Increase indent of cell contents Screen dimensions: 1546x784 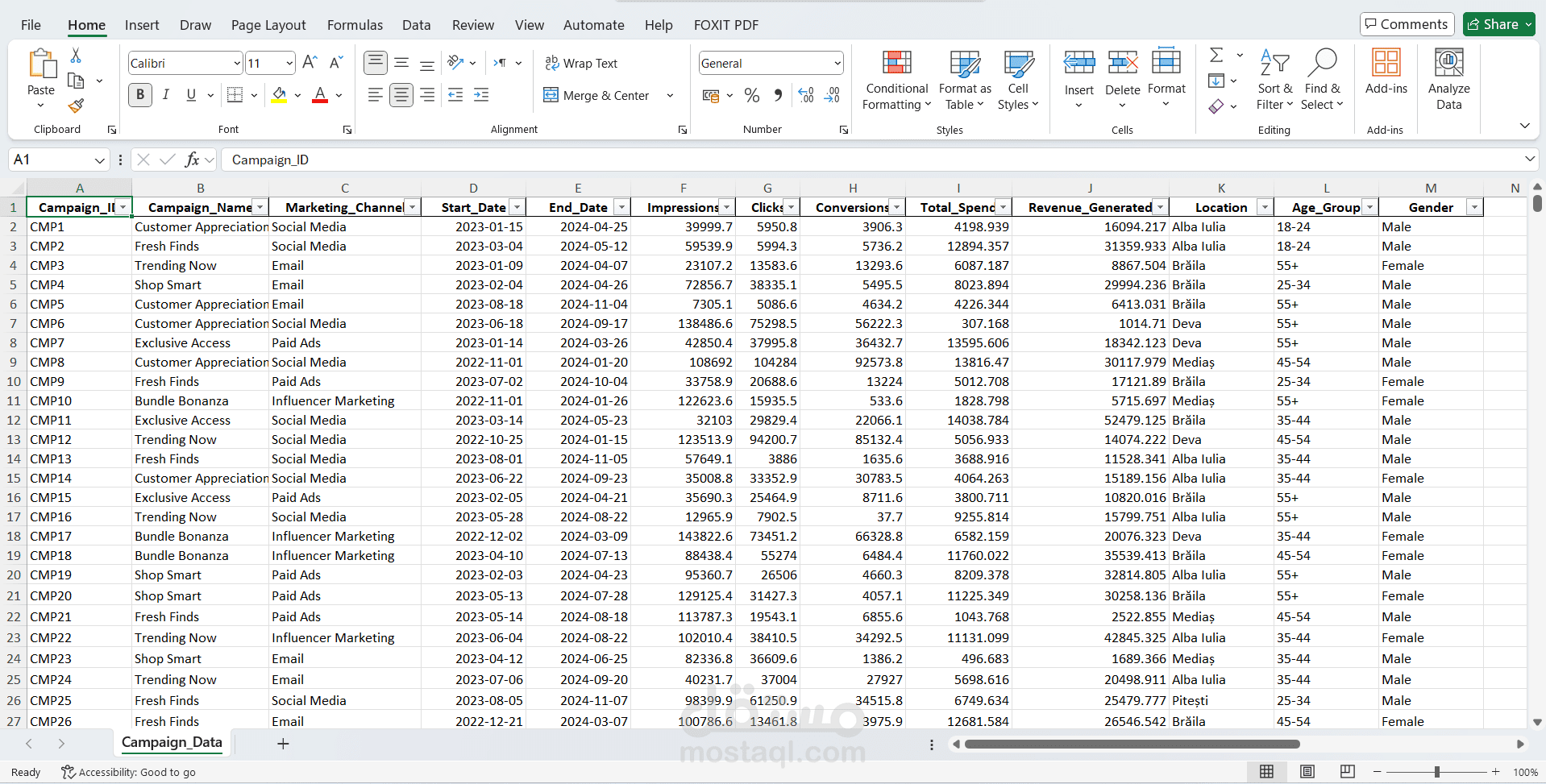click(481, 95)
